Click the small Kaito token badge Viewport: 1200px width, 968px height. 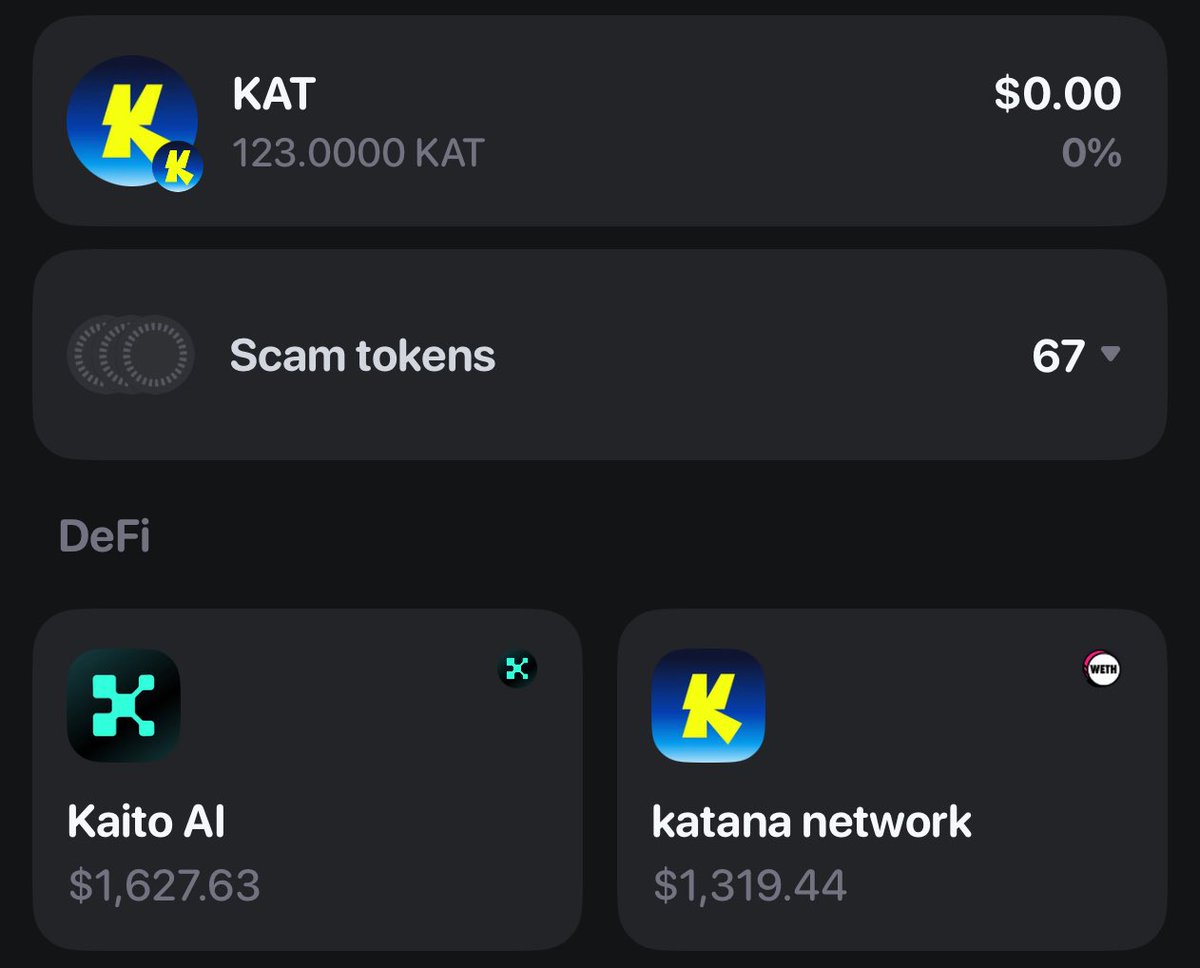[x=517, y=669]
